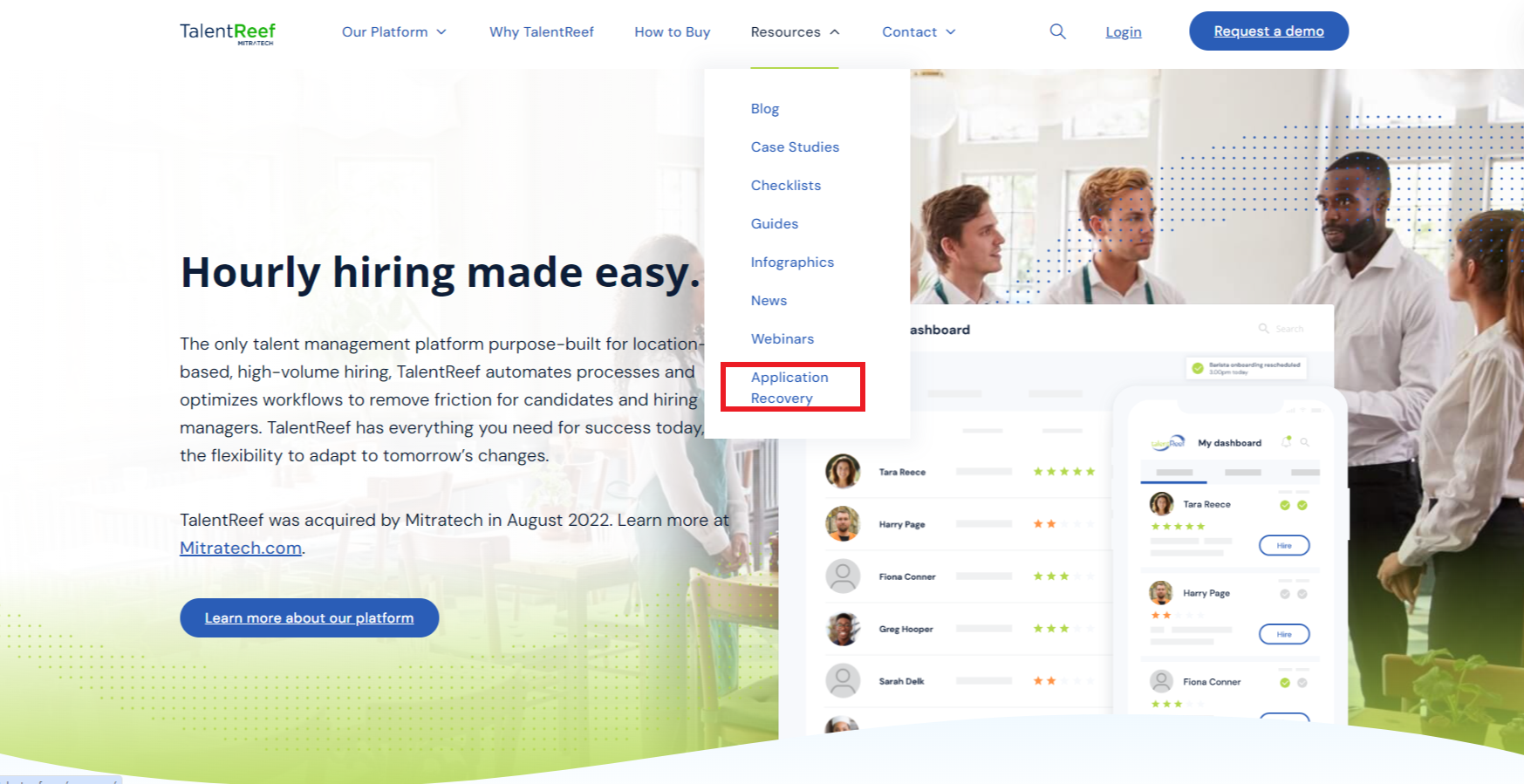Open the Login link
Image resolution: width=1524 pixels, height=784 pixels.
[1123, 32]
